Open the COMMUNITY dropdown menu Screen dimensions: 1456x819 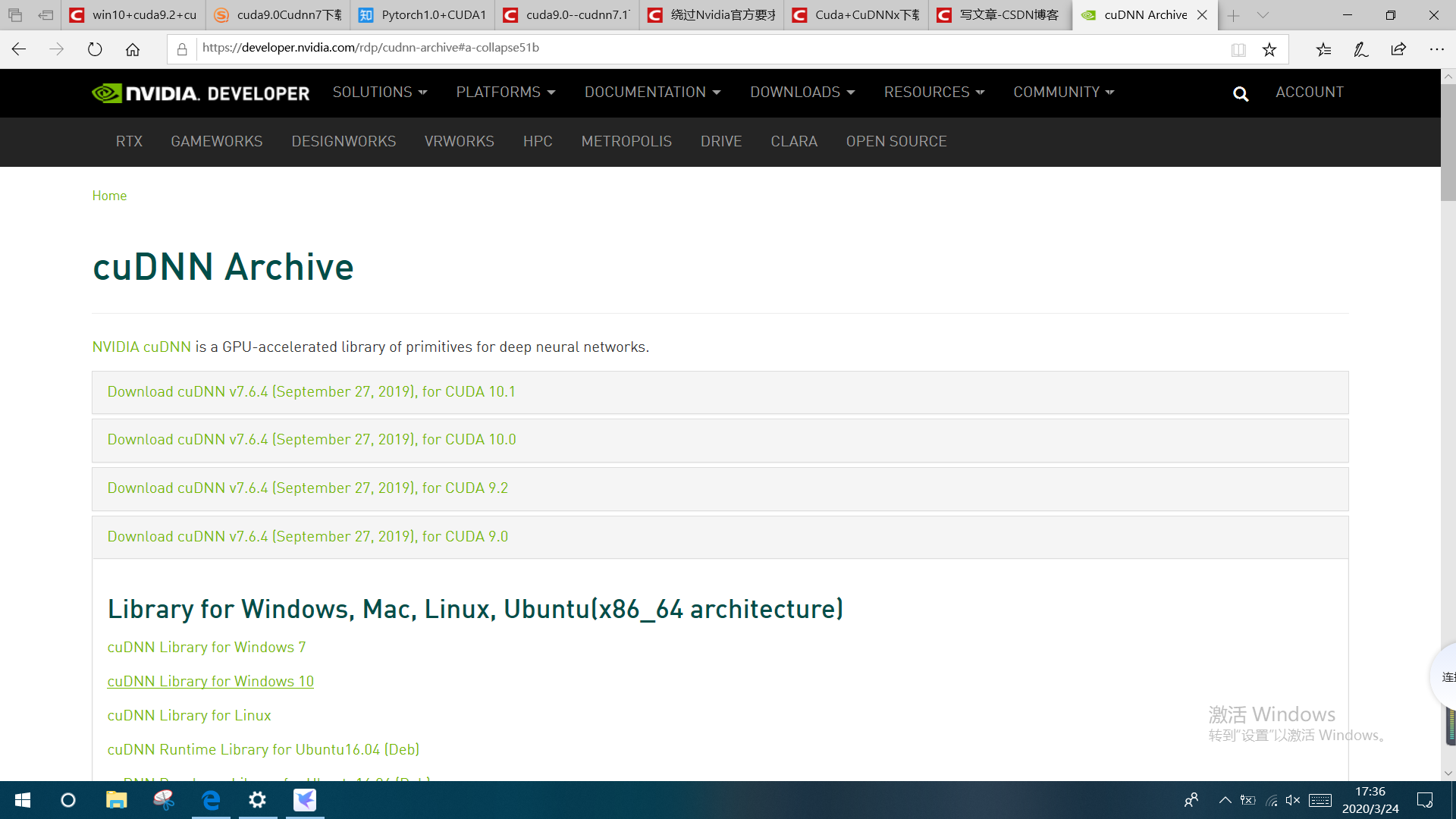click(x=1063, y=92)
